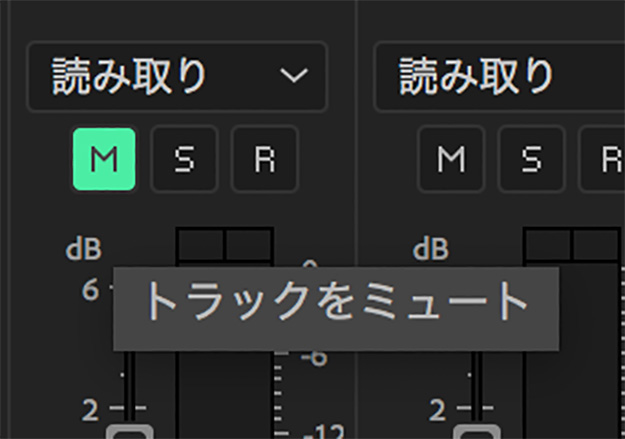The height and width of the screenshot is (439, 625).
Task: Click the dB label above first fader
Action: [83, 249]
